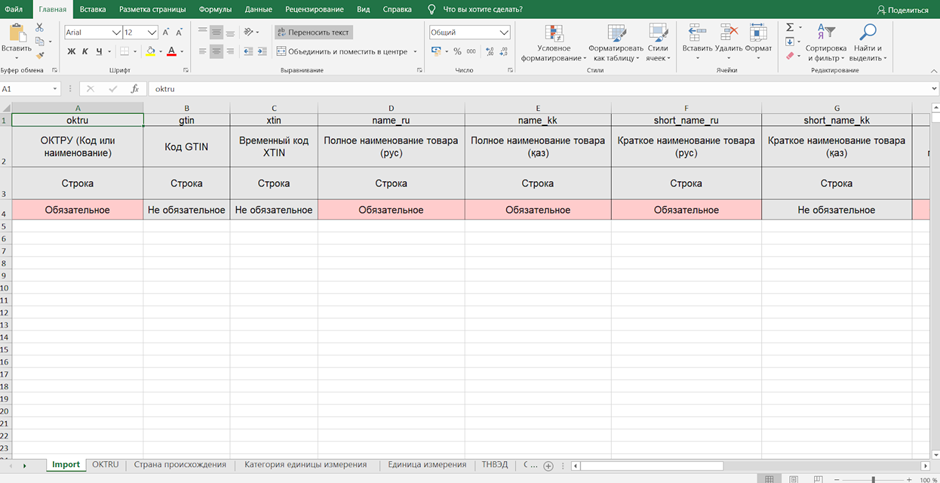Add a new sheet with plus button
Viewport: 940px width, 483px height.
pyautogui.click(x=547, y=466)
